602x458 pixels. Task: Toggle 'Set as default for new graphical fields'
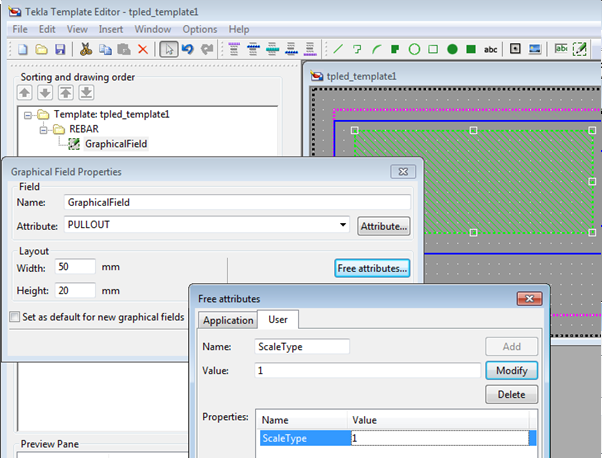tap(13, 317)
